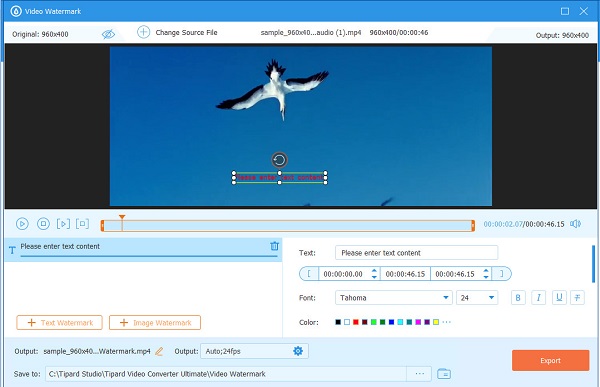Click the watermark text in video preview
Viewport: 600px width, 387px height.
coord(280,178)
